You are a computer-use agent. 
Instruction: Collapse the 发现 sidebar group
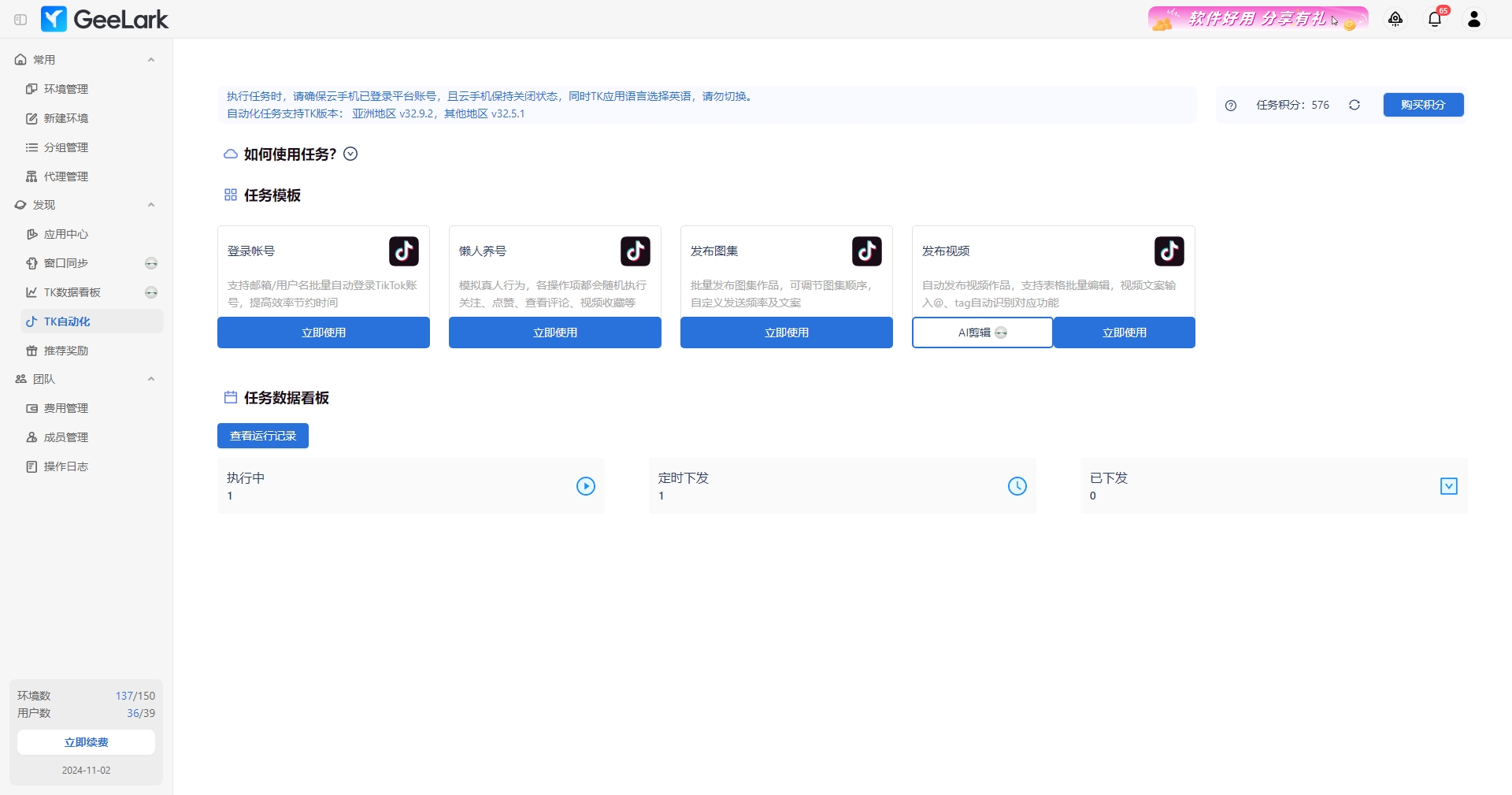tap(151, 205)
